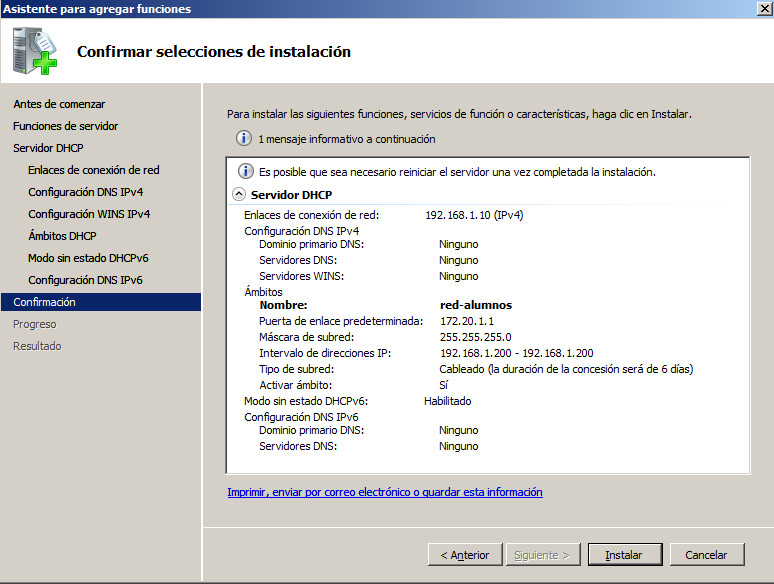Select 'Ámbitos DHCP' step

click(62, 236)
